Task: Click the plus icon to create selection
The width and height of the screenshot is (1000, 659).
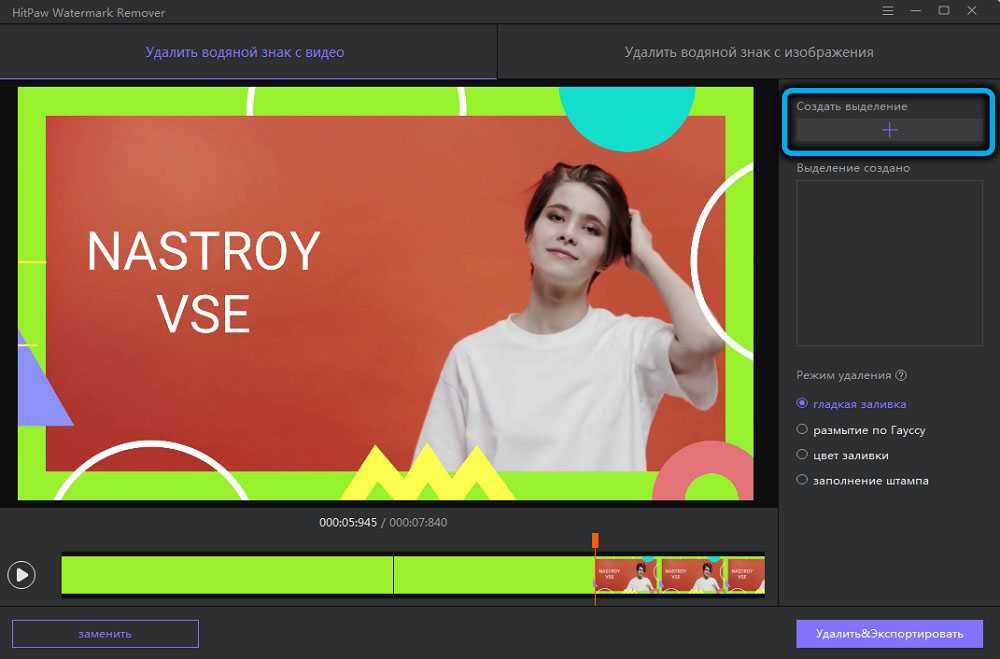Action: coord(889,130)
